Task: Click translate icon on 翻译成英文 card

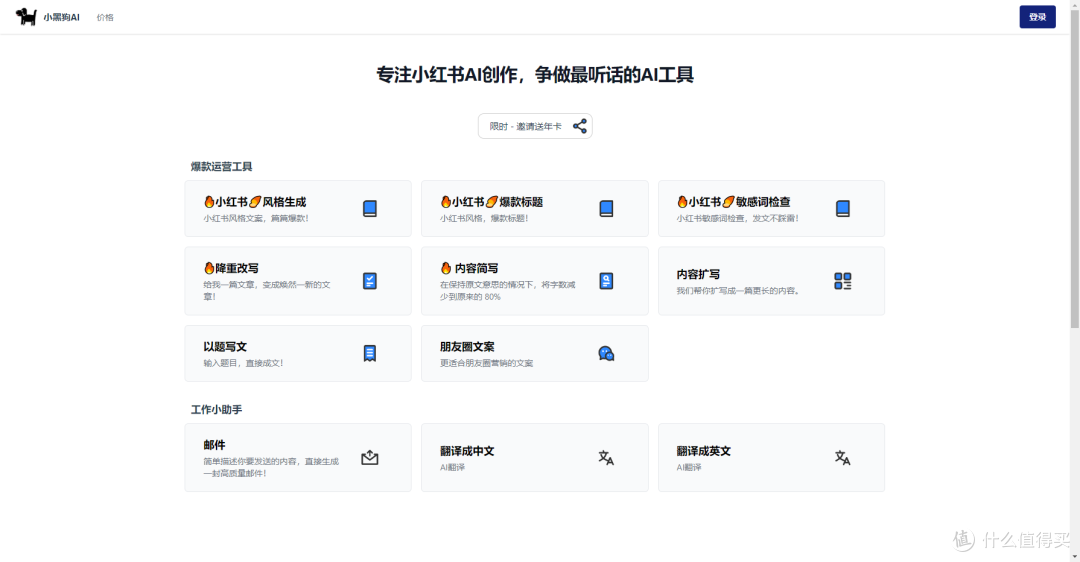Action: click(842, 457)
